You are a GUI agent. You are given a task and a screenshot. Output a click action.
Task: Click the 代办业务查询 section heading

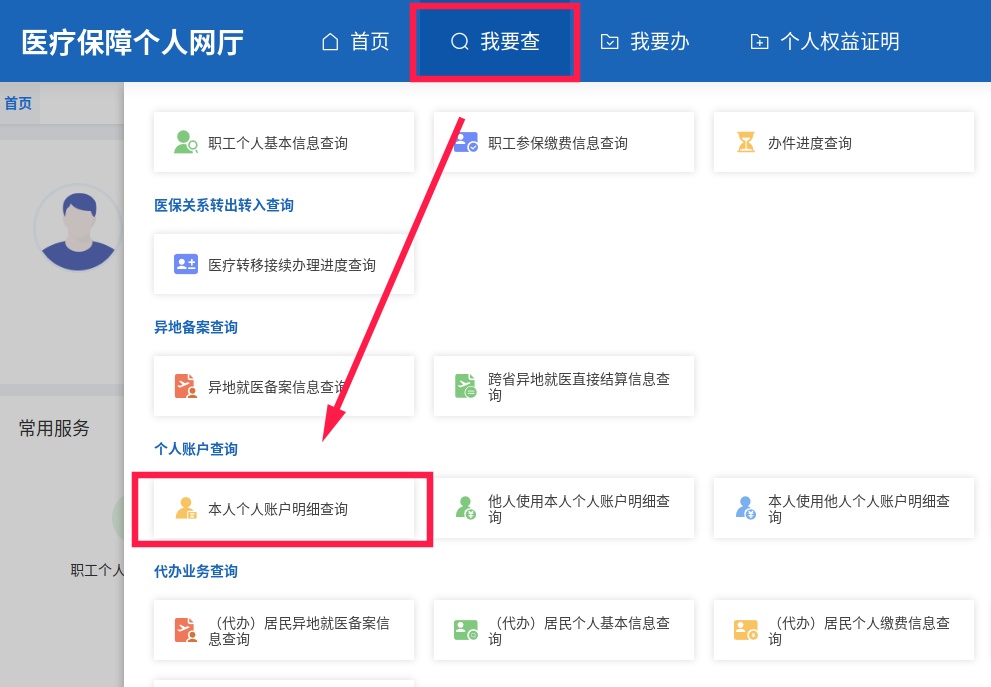point(196,571)
